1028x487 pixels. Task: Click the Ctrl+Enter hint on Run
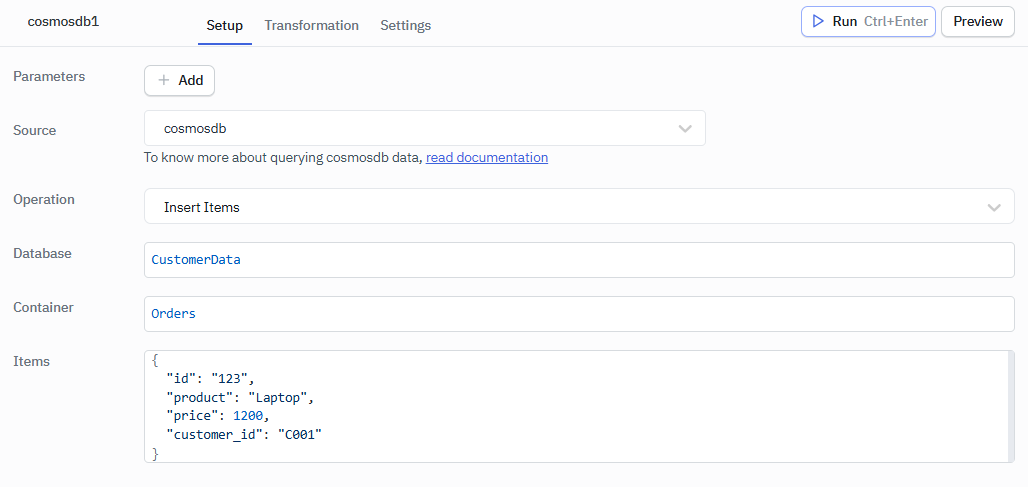click(896, 21)
